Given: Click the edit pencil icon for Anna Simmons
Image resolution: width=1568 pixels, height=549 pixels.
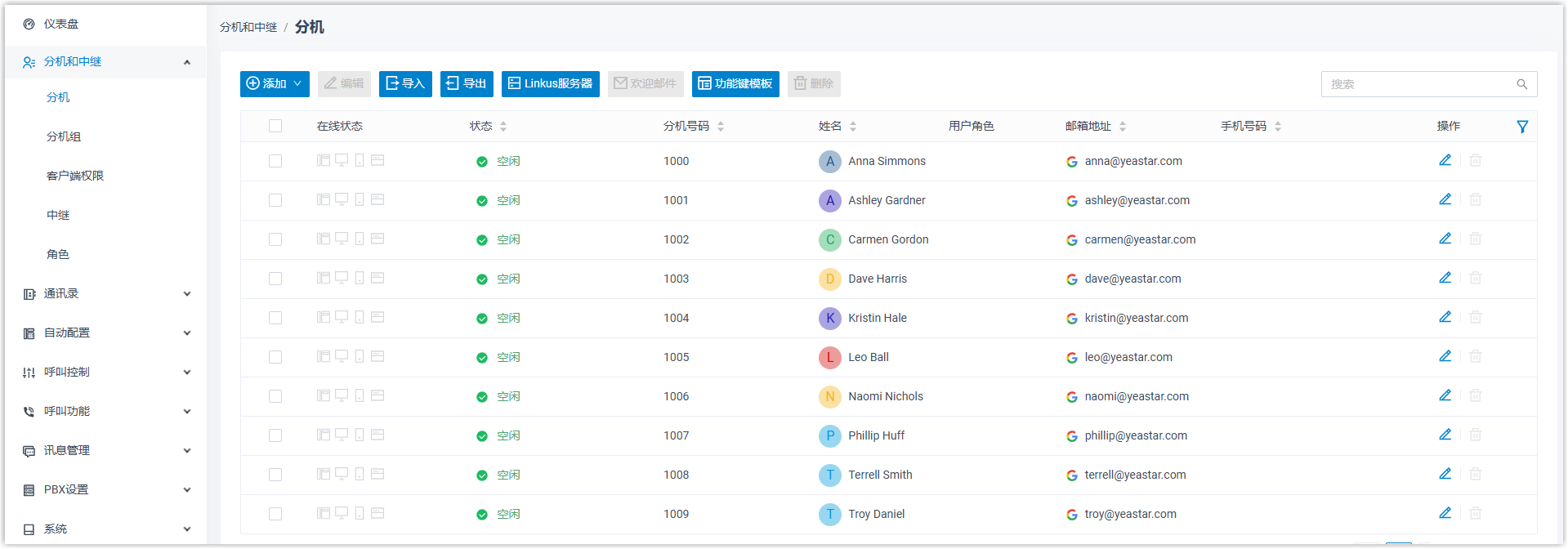Looking at the screenshot, I should click(x=1445, y=160).
